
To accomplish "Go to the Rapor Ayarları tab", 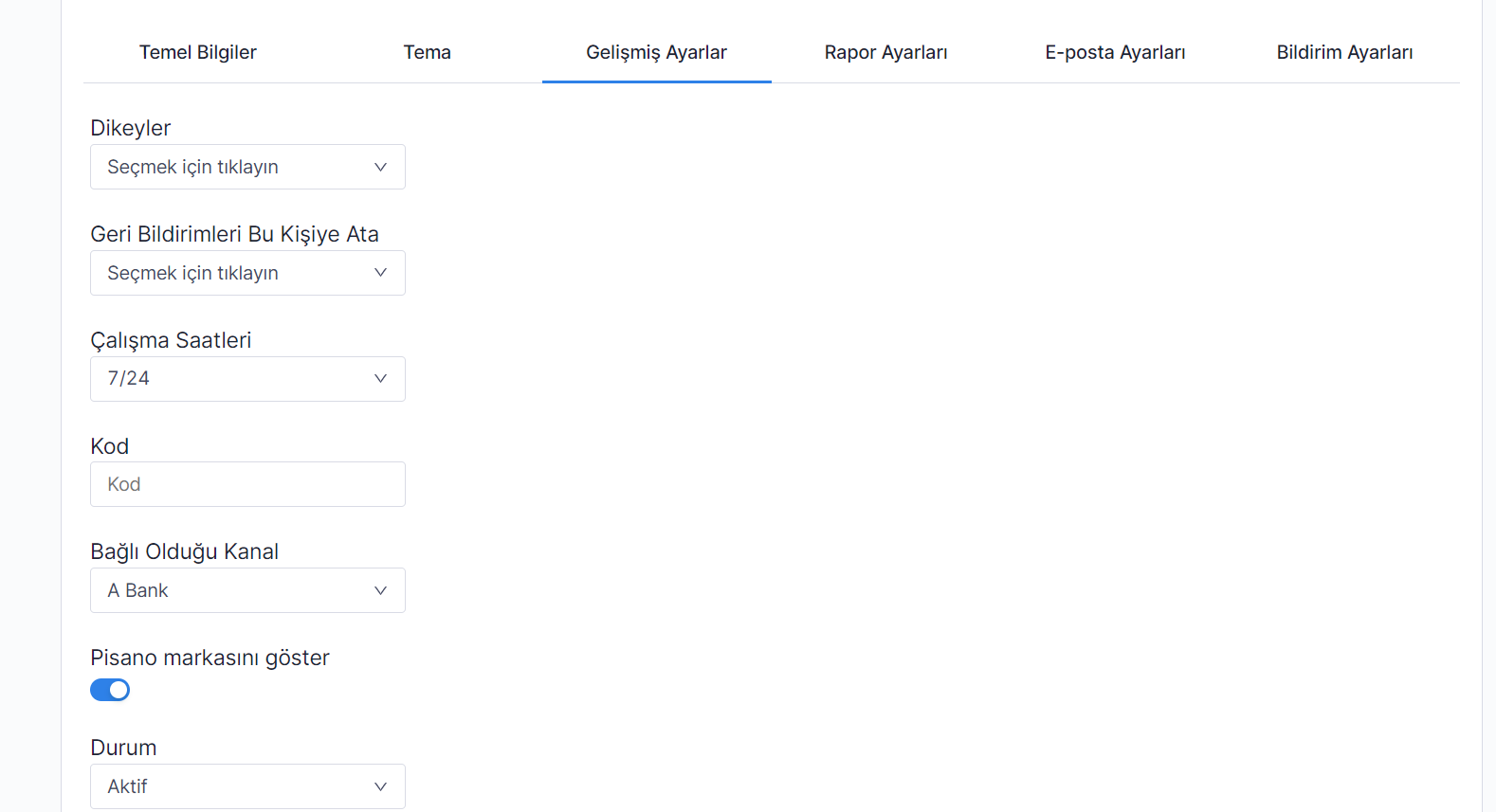I will (x=885, y=52).
